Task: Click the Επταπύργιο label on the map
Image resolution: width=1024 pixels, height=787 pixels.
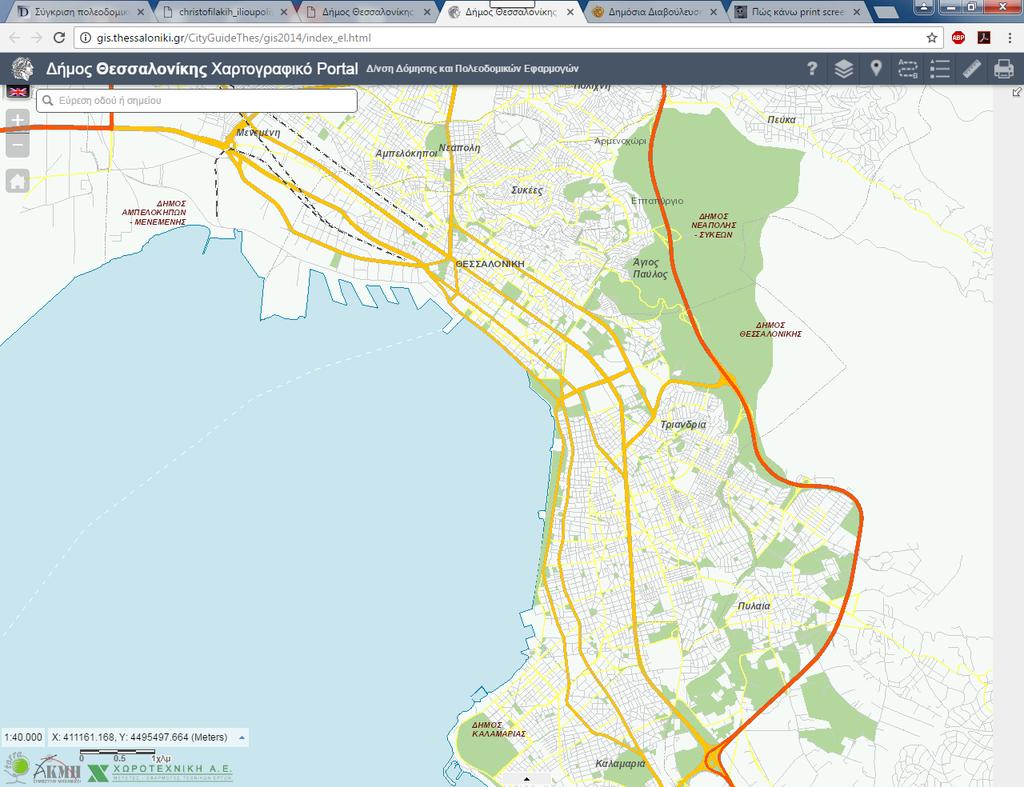Action: point(657,201)
